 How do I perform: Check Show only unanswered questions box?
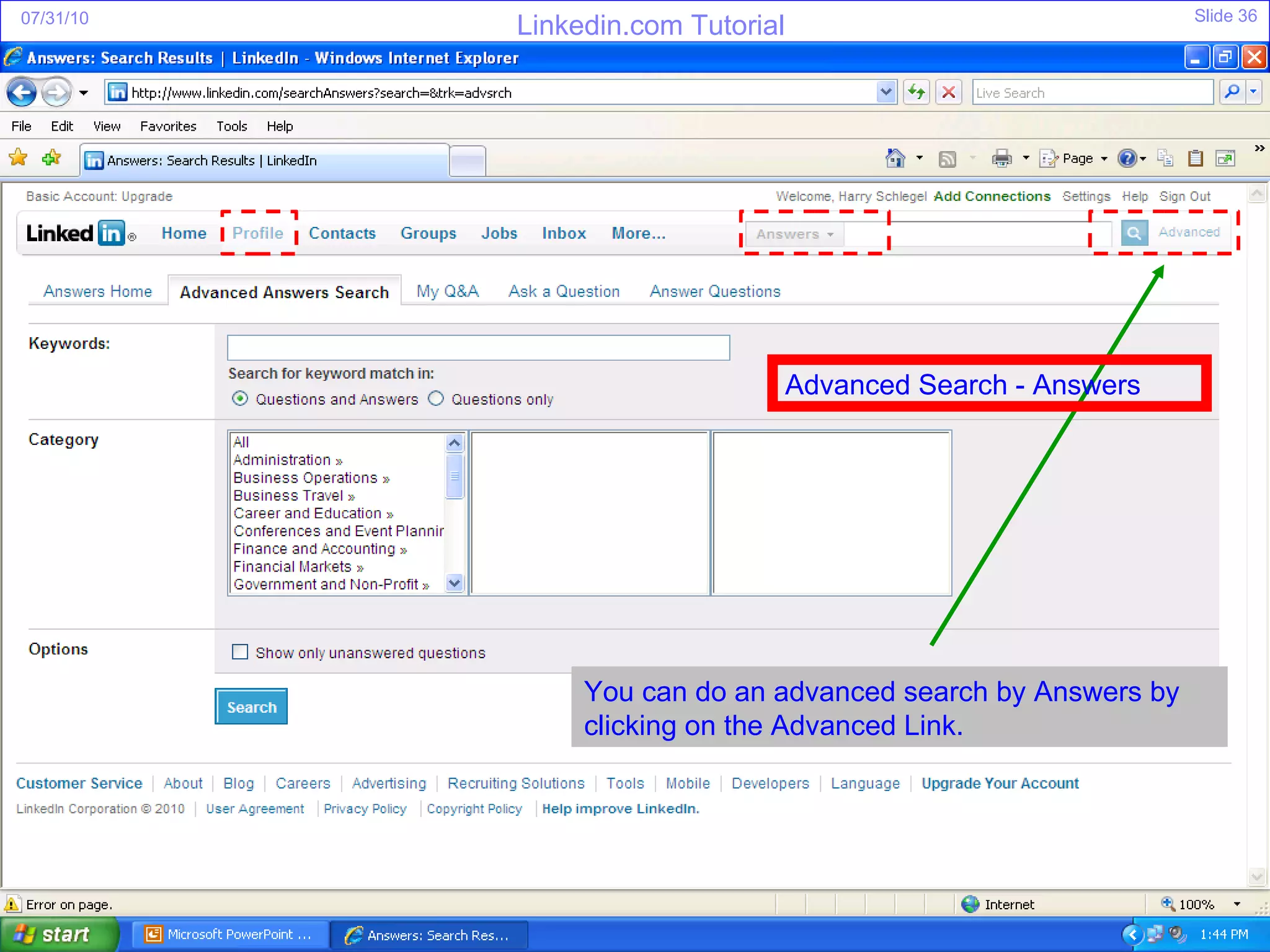point(239,652)
